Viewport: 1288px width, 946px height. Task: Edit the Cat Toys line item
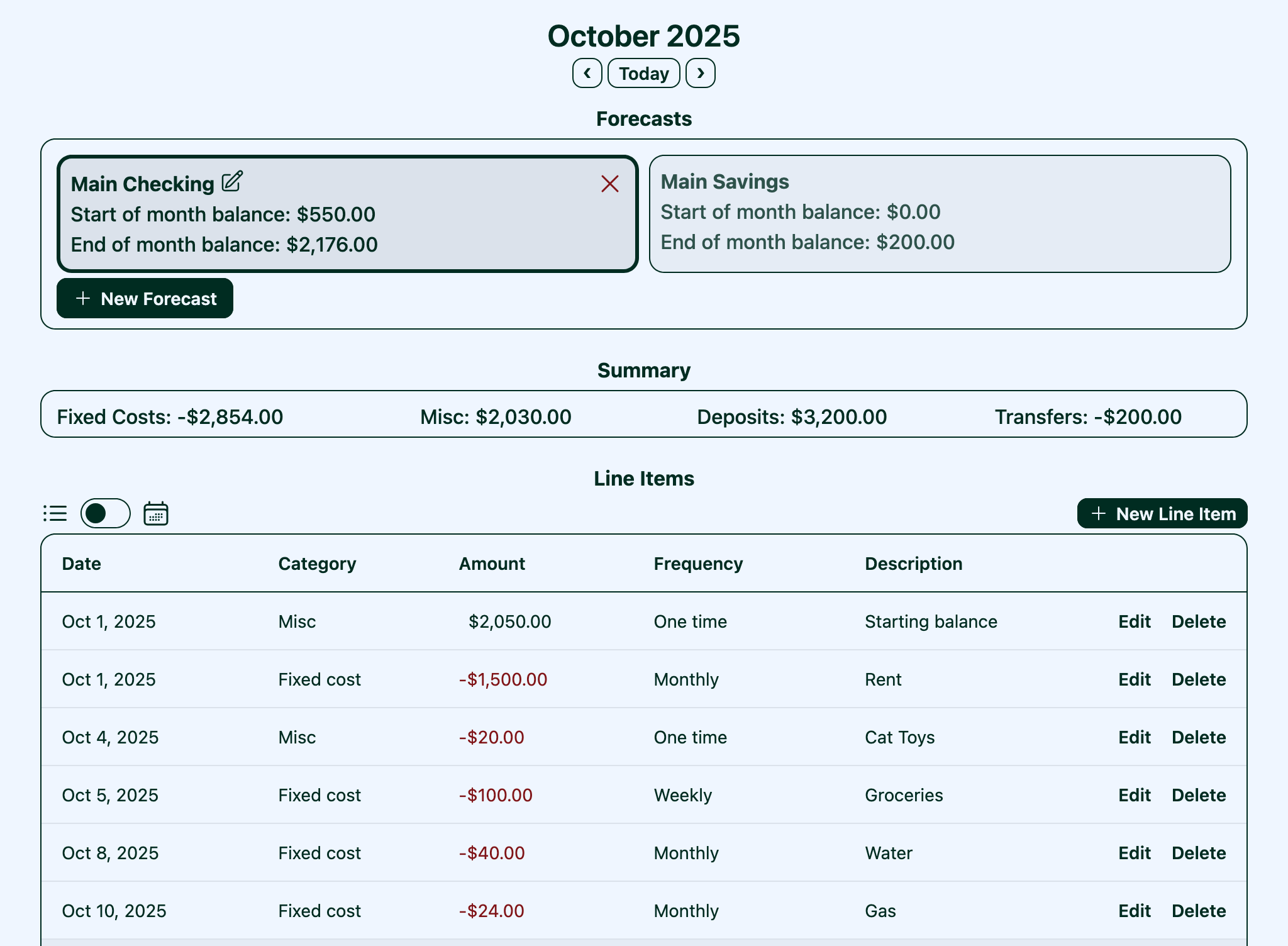(x=1134, y=737)
